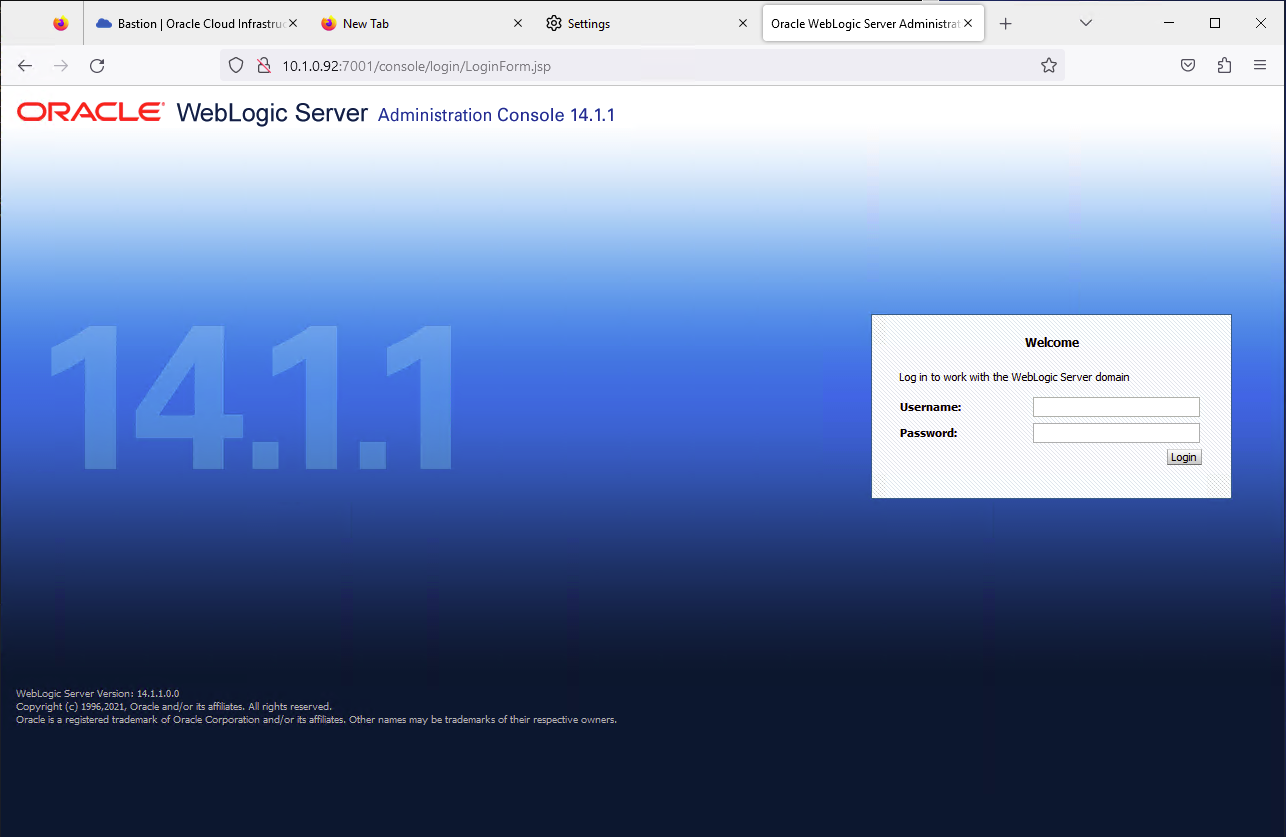Click the Administration Console 14.1.1 text
This screenshot has width=1286, height=837.
[x=496, y=115]
